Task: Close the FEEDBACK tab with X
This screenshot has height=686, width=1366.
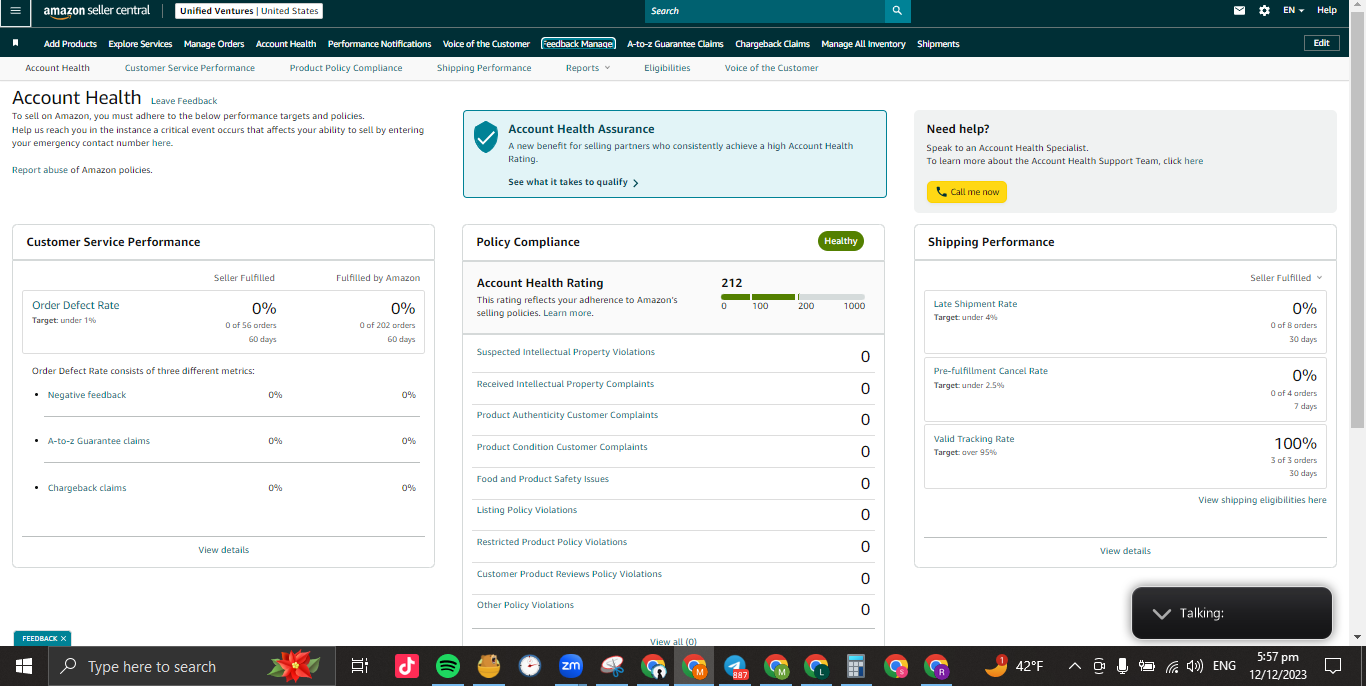Action: pos(63,638)
